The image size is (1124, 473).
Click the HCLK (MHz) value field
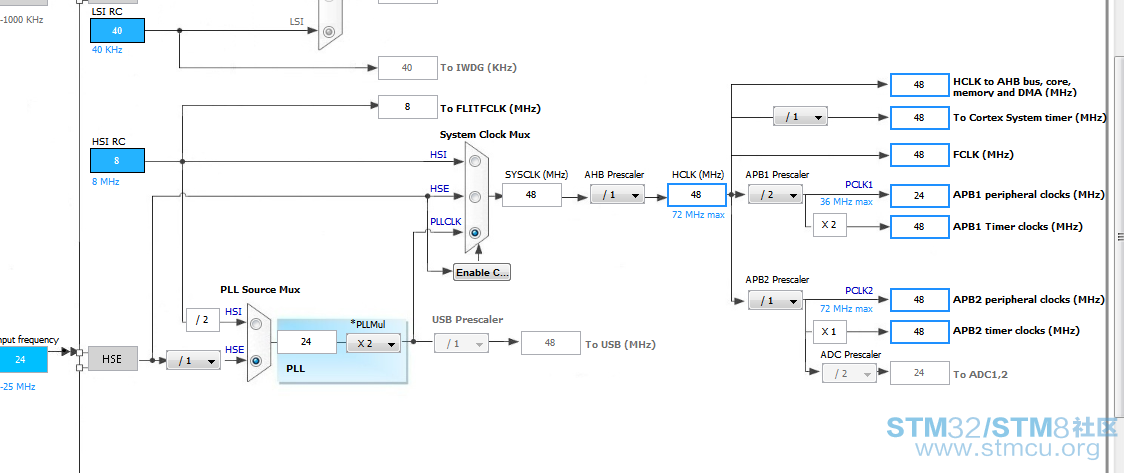(x=696, y=194)
